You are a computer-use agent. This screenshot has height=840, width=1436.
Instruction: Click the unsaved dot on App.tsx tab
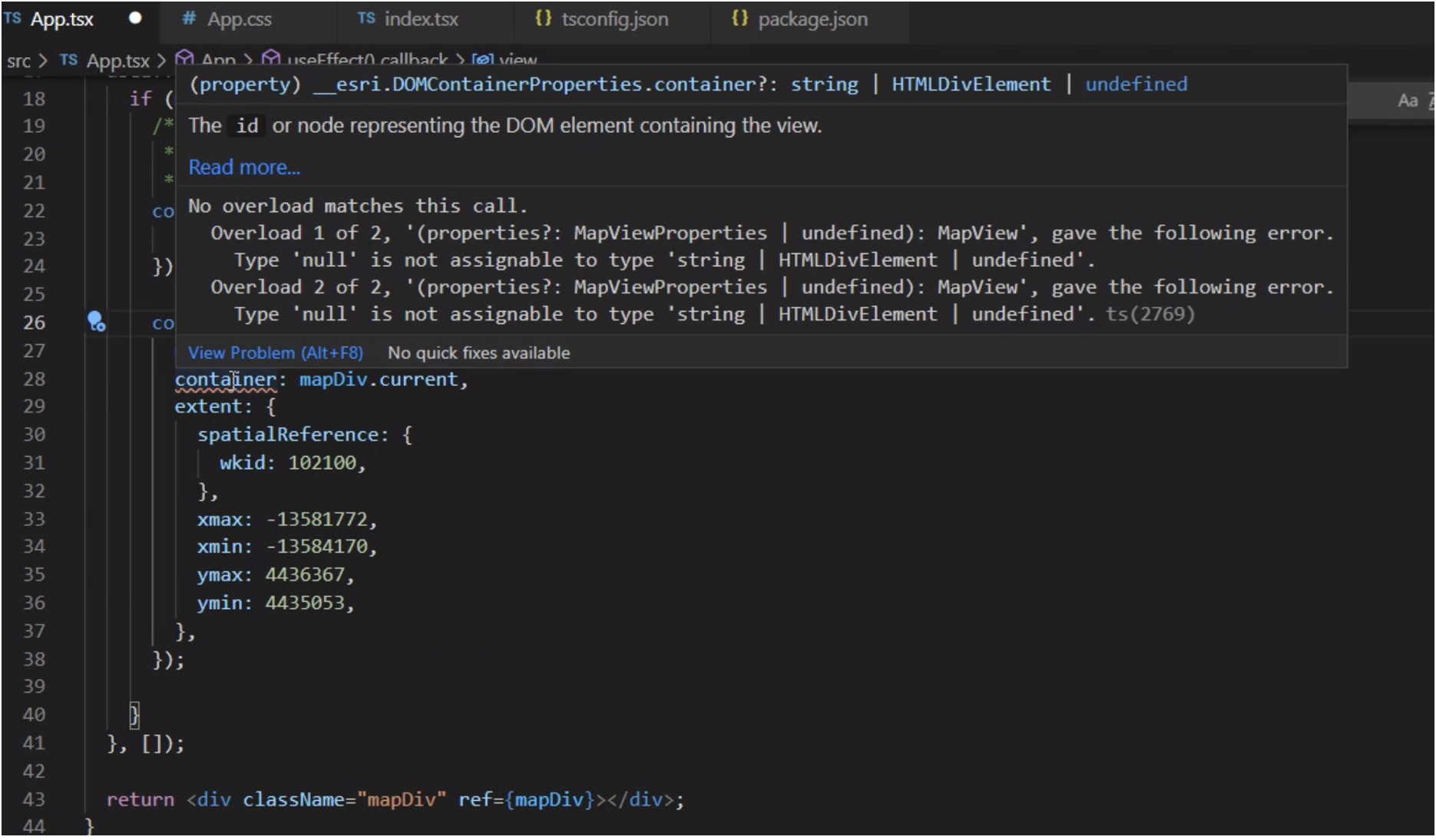[x=135, y=18]
